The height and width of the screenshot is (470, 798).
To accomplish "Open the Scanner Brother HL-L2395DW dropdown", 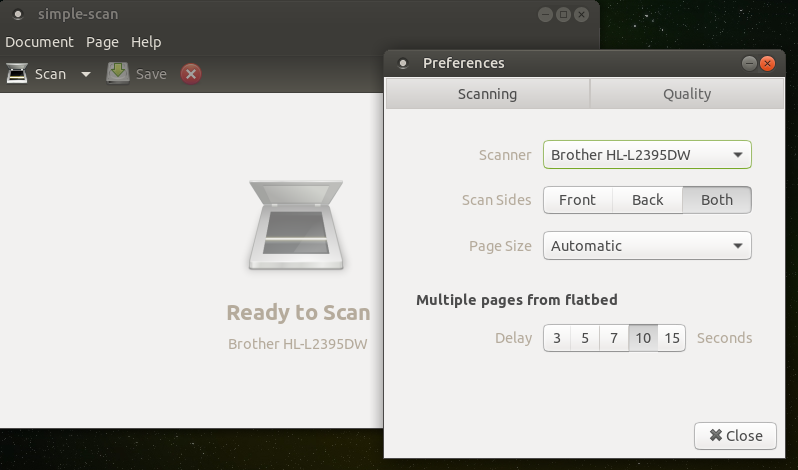I will coord(647,155).
